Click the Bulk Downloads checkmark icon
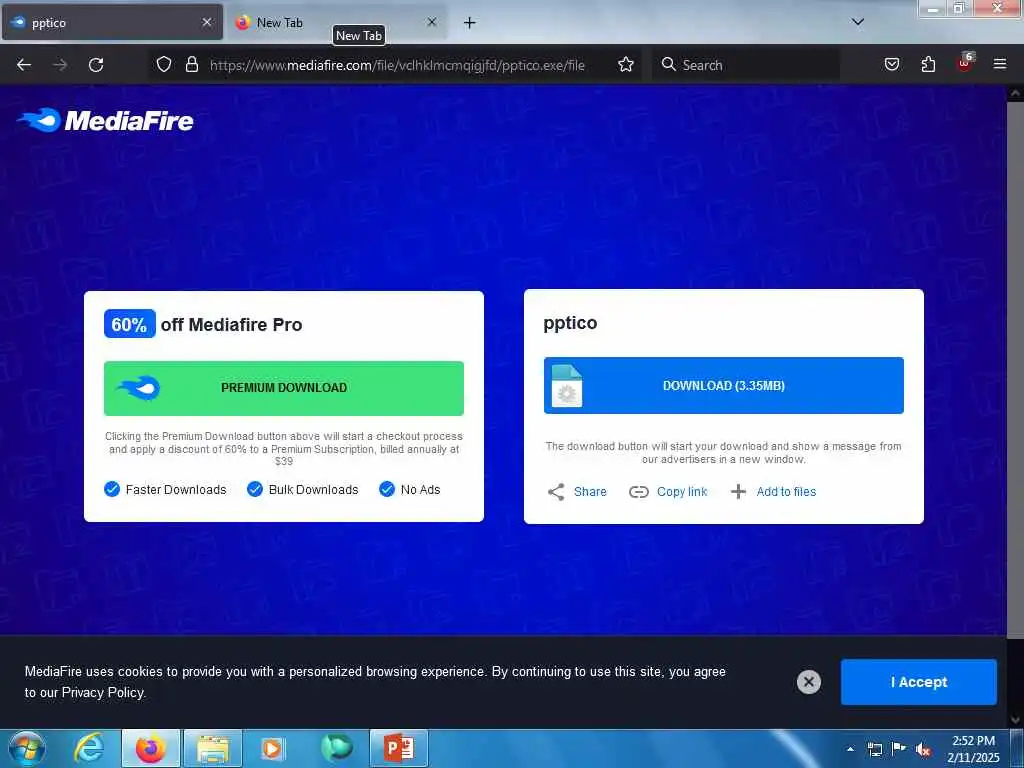Screen dimensions: 1024x768 coord(255,489)
